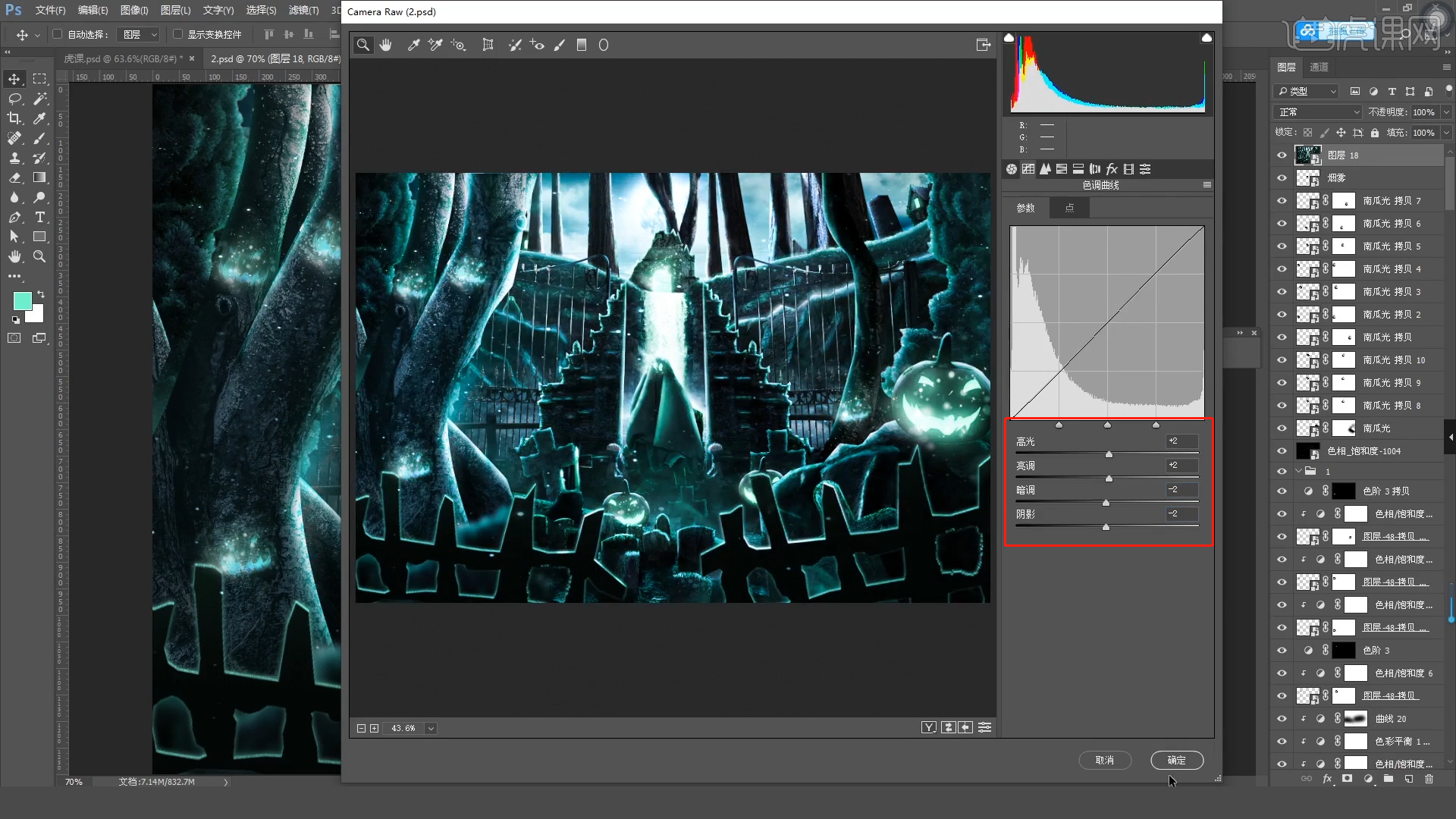
Task: Select the Spot Removal tool
Action: tap(515, 45)
